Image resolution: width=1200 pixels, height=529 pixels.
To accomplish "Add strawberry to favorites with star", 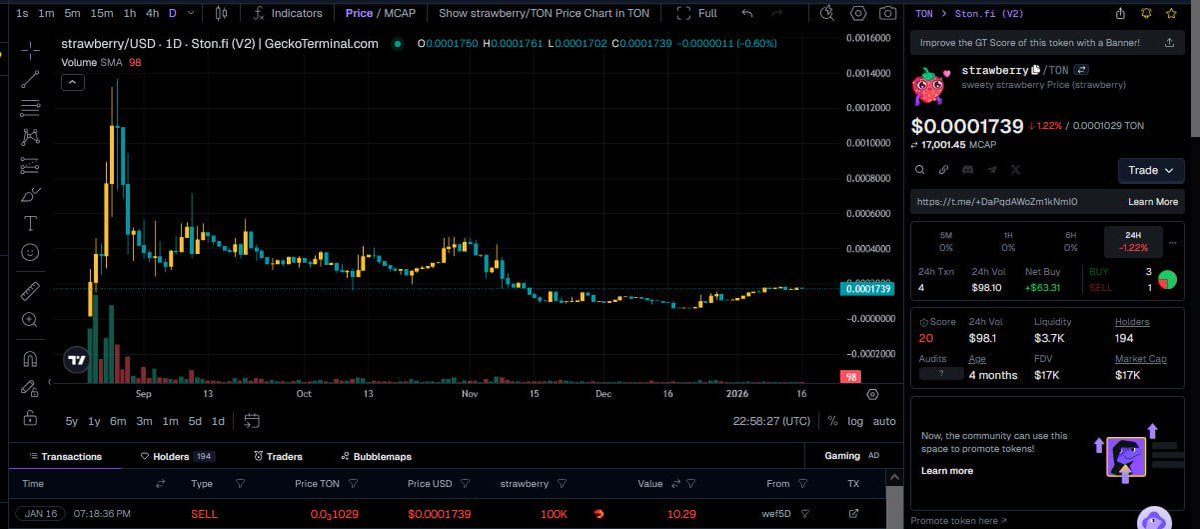I will (x=1171, y=14).
